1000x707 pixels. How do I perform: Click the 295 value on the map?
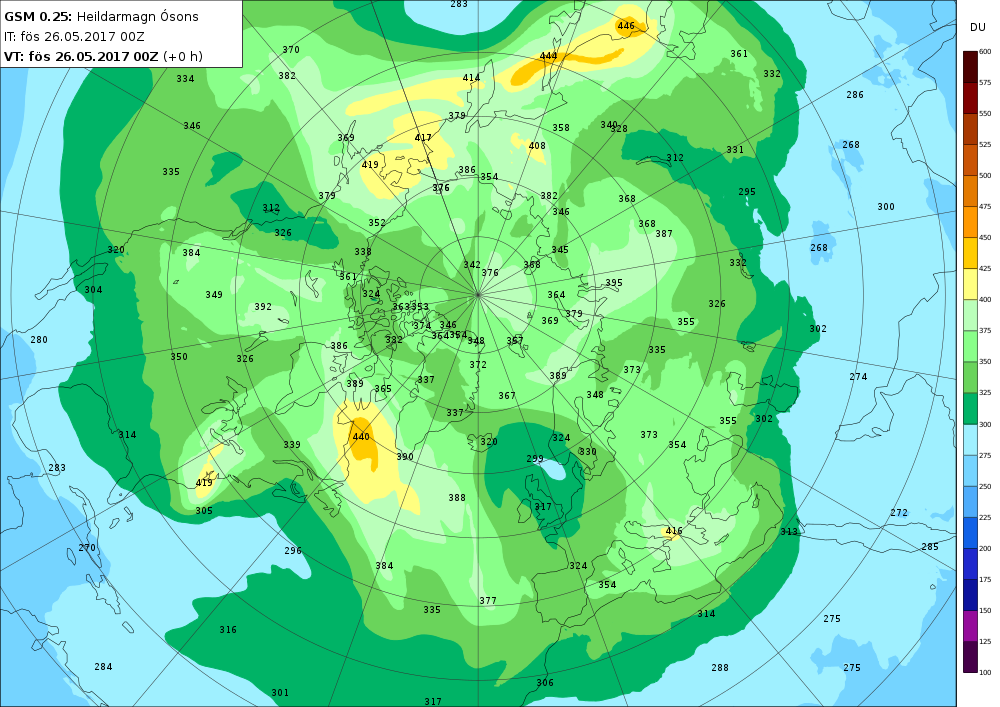tap(747, 192)
